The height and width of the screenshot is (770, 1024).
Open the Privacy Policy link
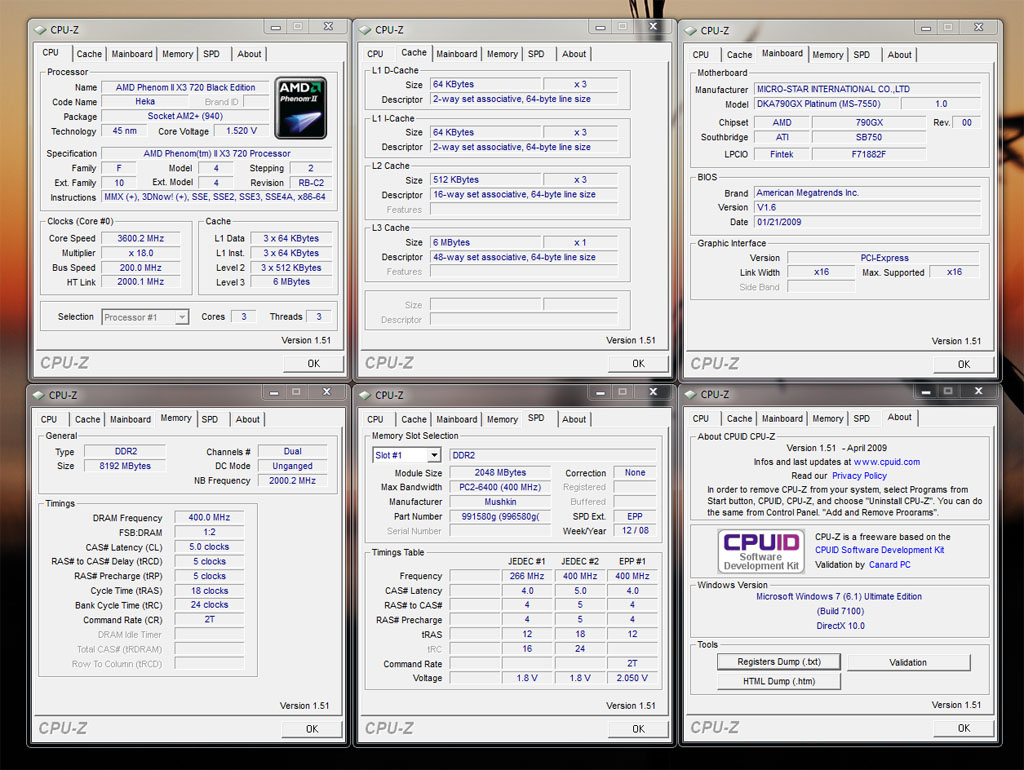click(859, 475)
